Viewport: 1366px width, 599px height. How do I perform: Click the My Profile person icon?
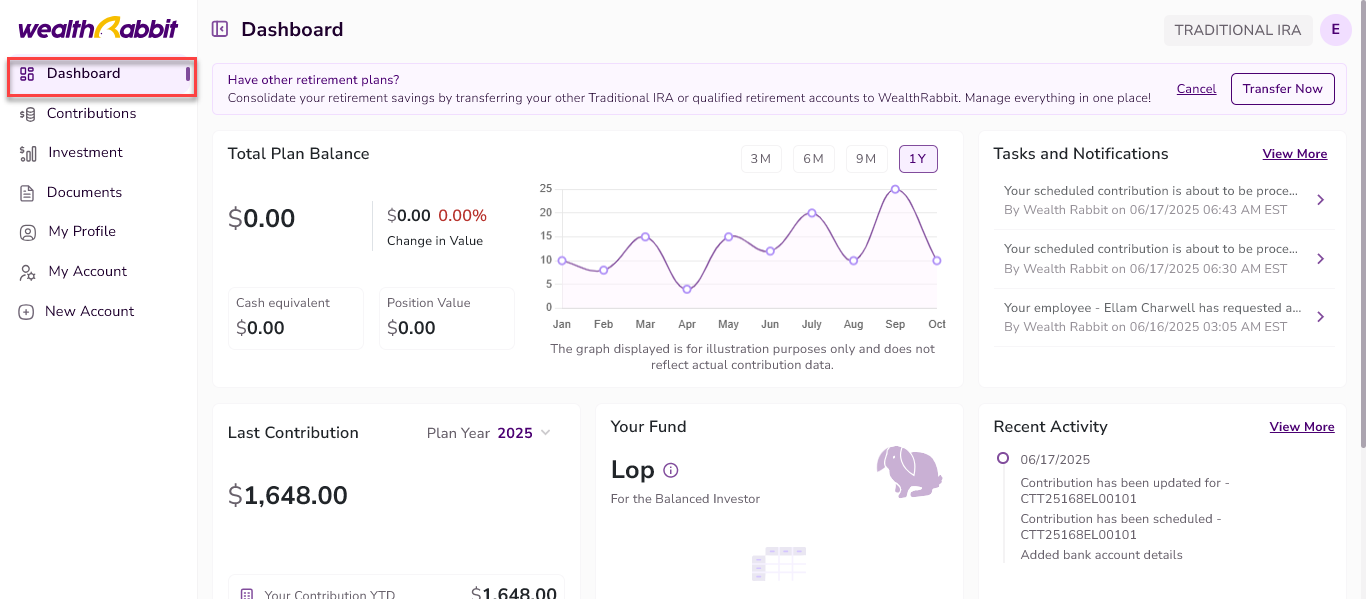click(27, 232)
